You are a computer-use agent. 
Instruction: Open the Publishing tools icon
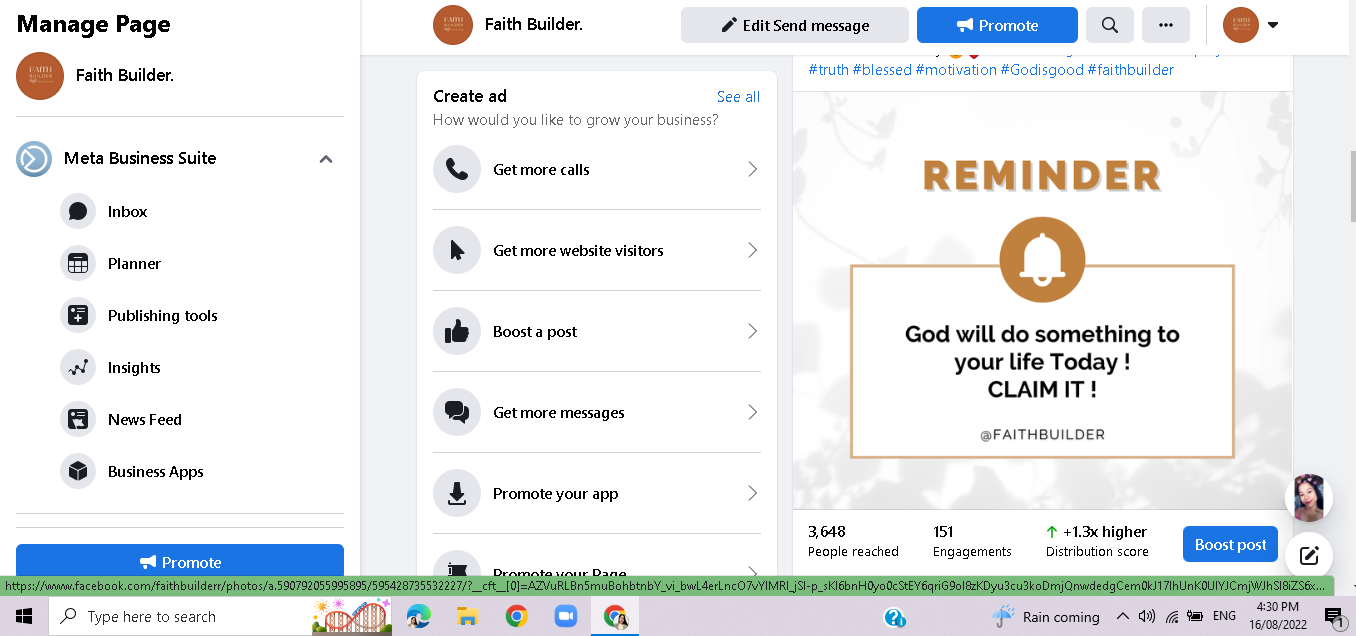point(78,316)
